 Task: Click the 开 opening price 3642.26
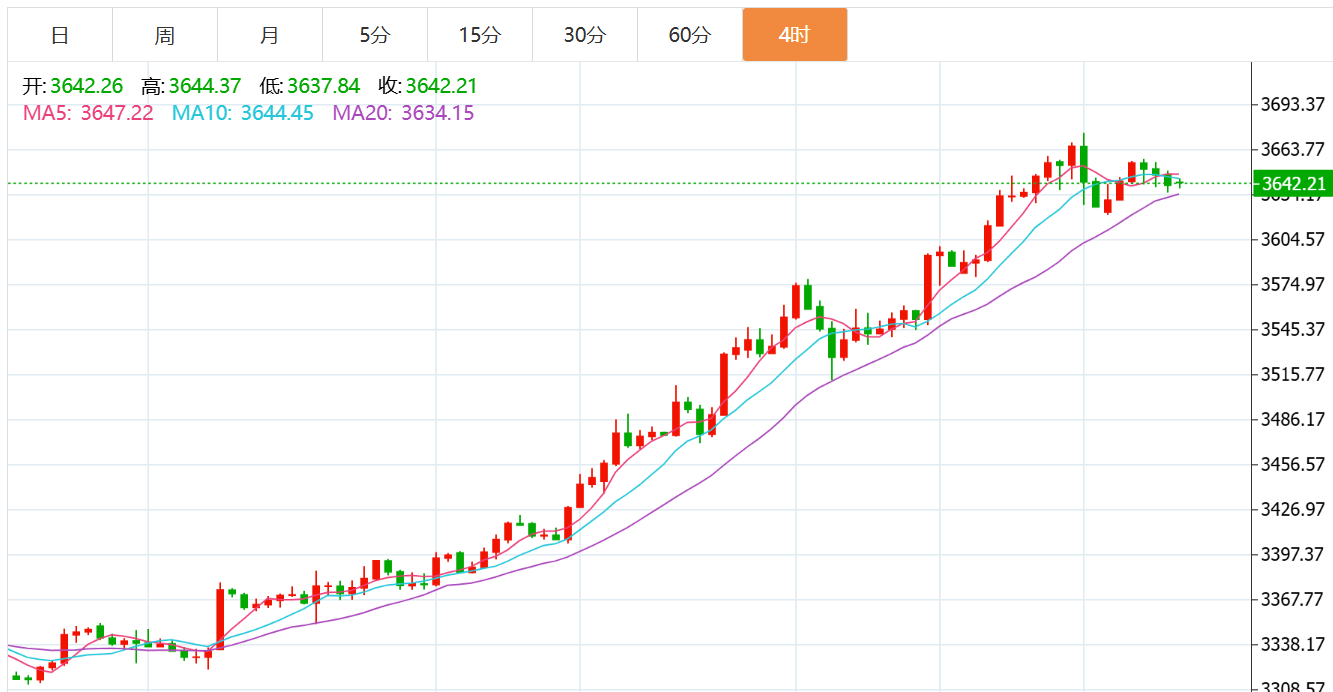coord(86,86)
